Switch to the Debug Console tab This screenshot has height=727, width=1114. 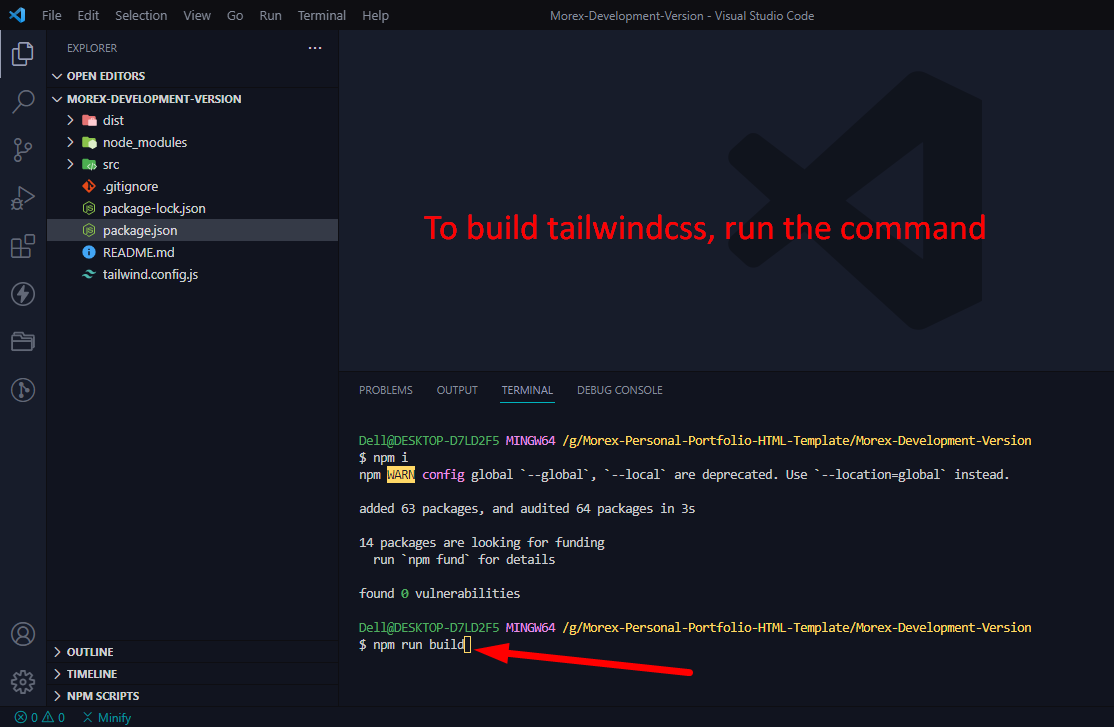tap(620, 390)
